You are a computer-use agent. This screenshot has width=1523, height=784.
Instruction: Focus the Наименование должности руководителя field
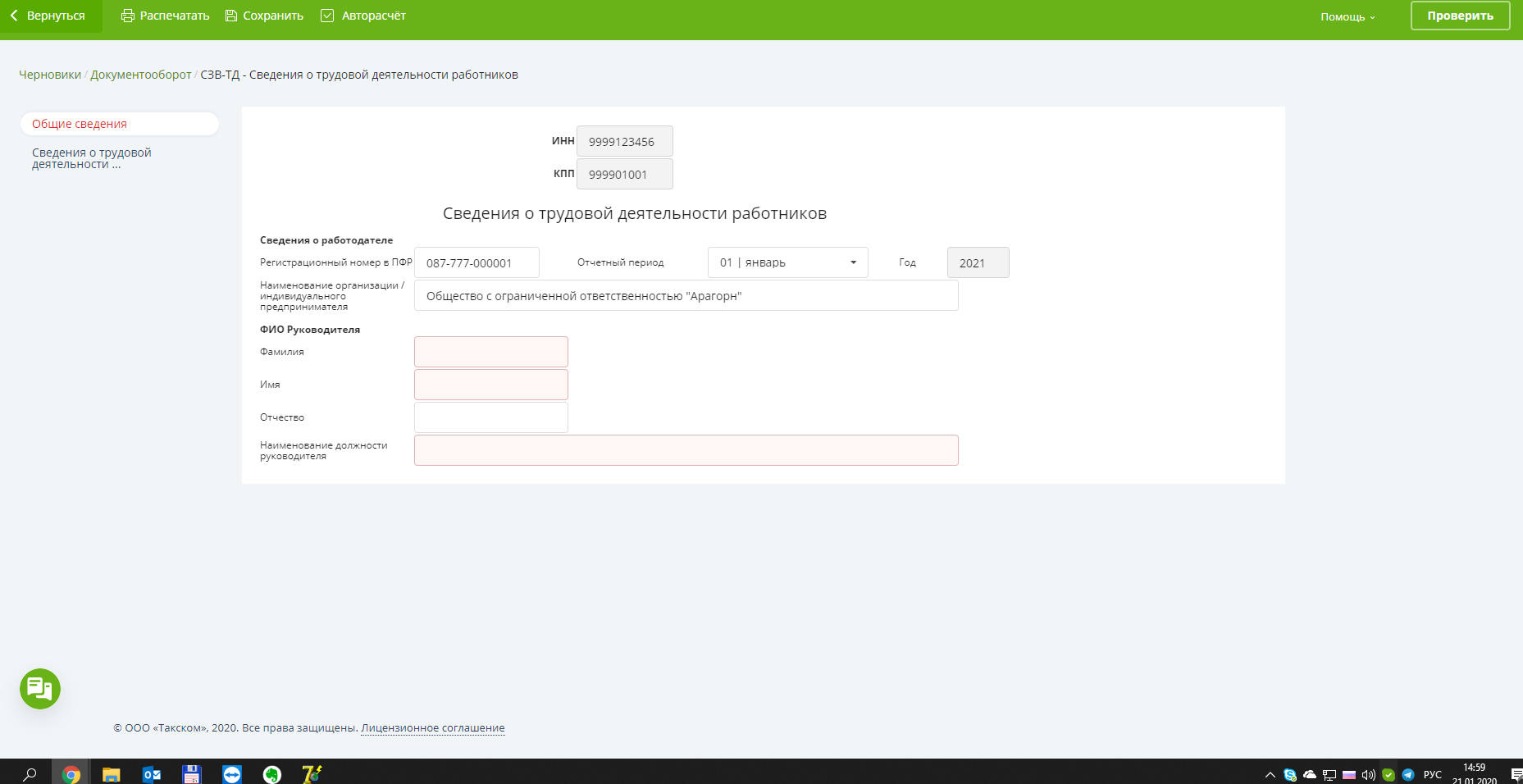click(x=686, y=450)
